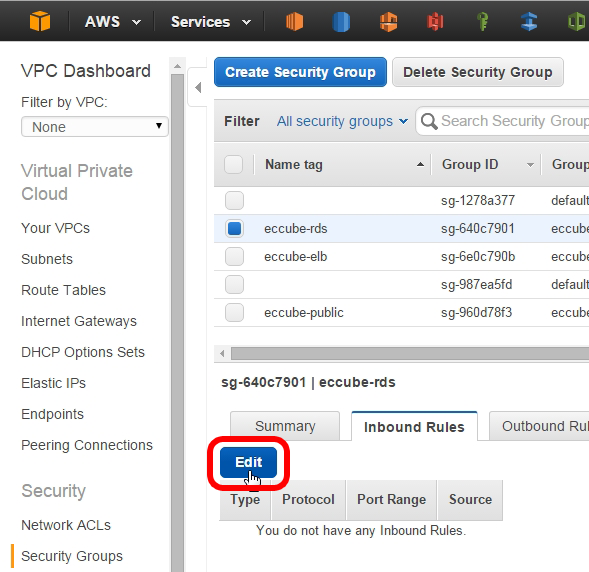Uncheck the eccube-rds row checkbox
589x572 pixels.
(x=234, y=228)
